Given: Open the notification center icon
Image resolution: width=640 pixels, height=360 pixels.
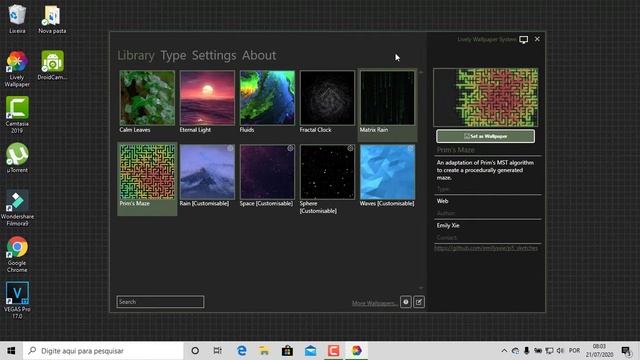Looking at the screenshot, I should [x=626, y=351].
